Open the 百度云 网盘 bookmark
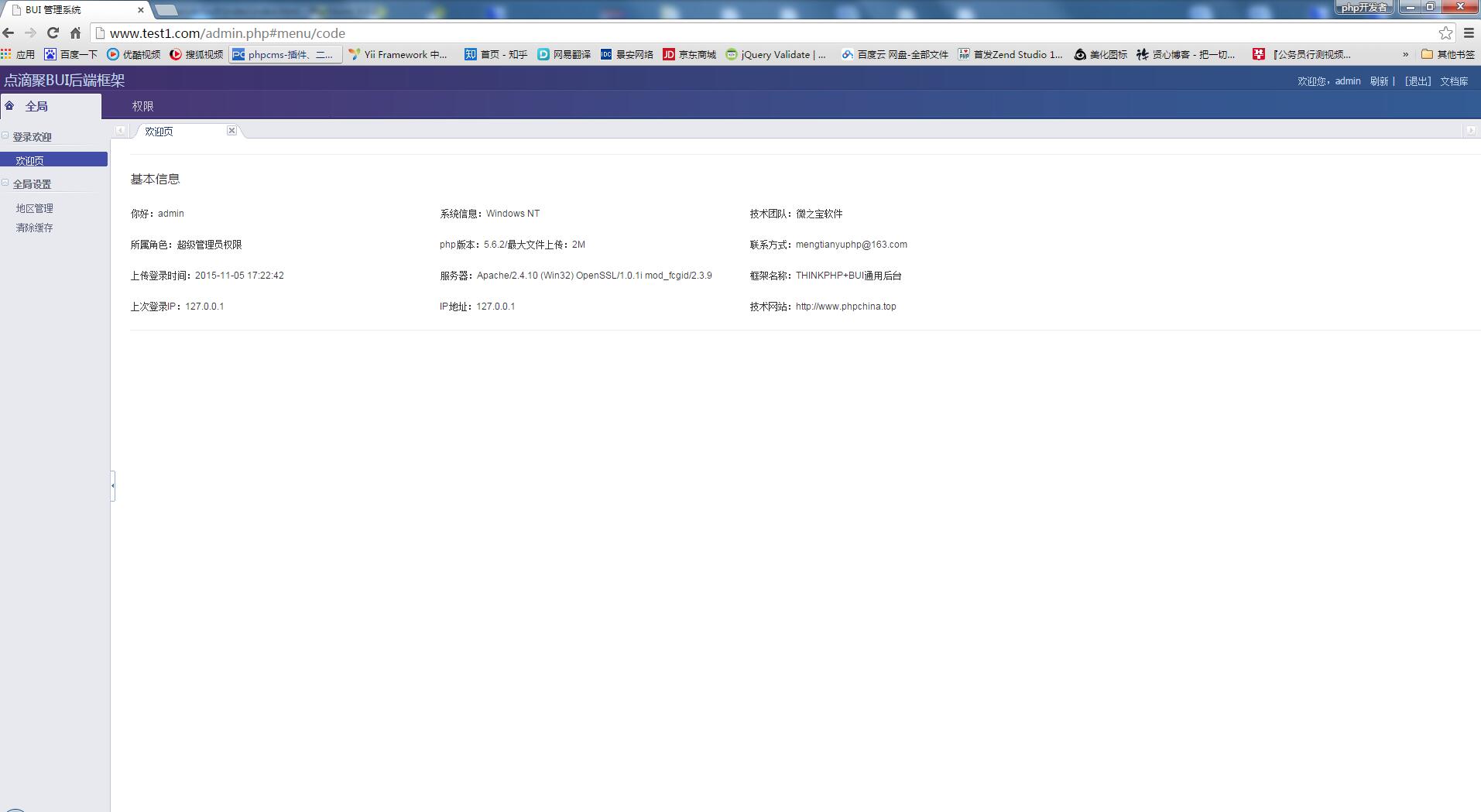1481x812 pixels. pos(895,54)
